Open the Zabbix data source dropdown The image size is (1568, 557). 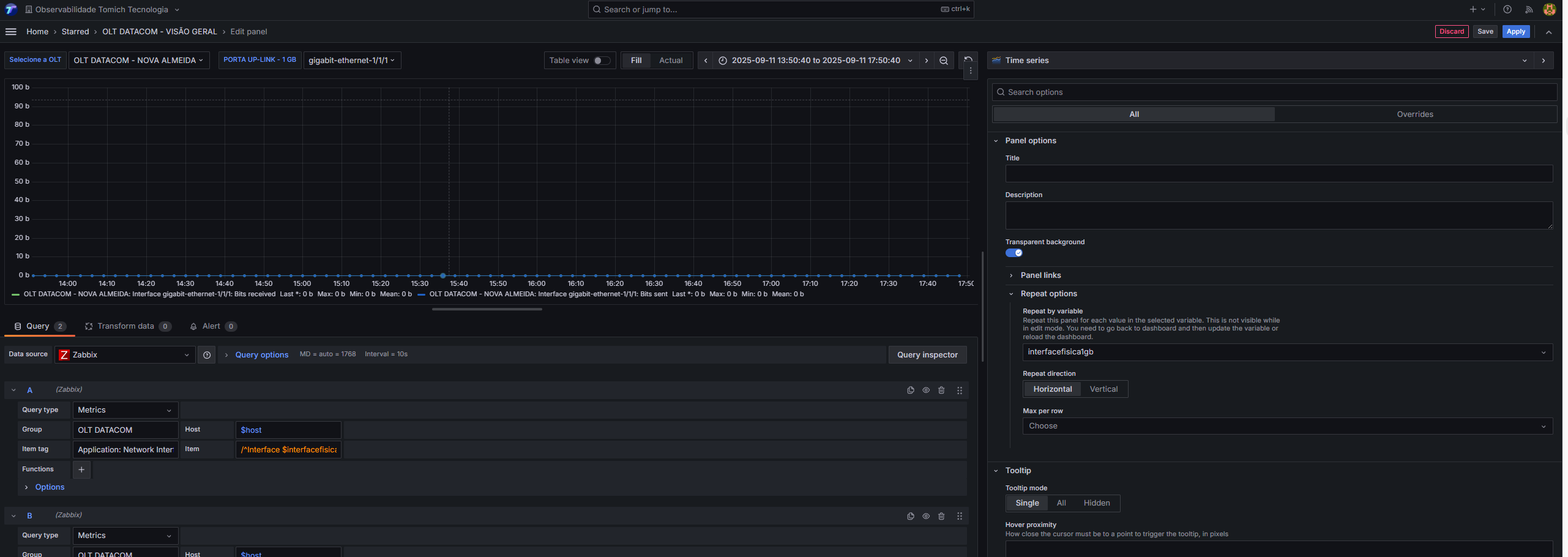click(x=125, y=355)
